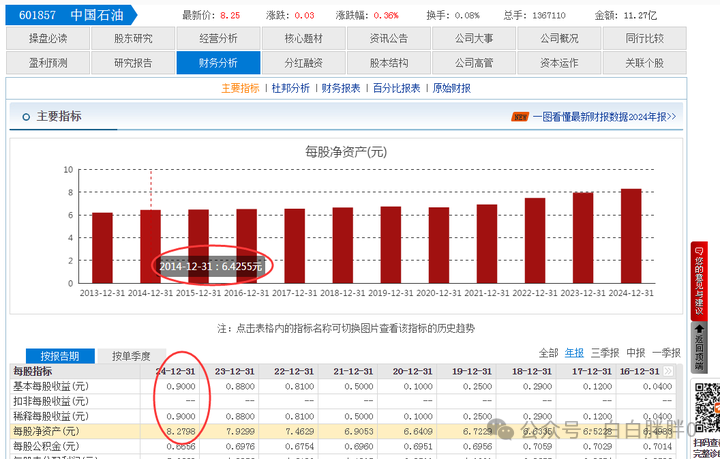Open the 公司高管 tab
The width and height of the screenshot is (720, 459).
pyautogui.click(x=474, y=62)
